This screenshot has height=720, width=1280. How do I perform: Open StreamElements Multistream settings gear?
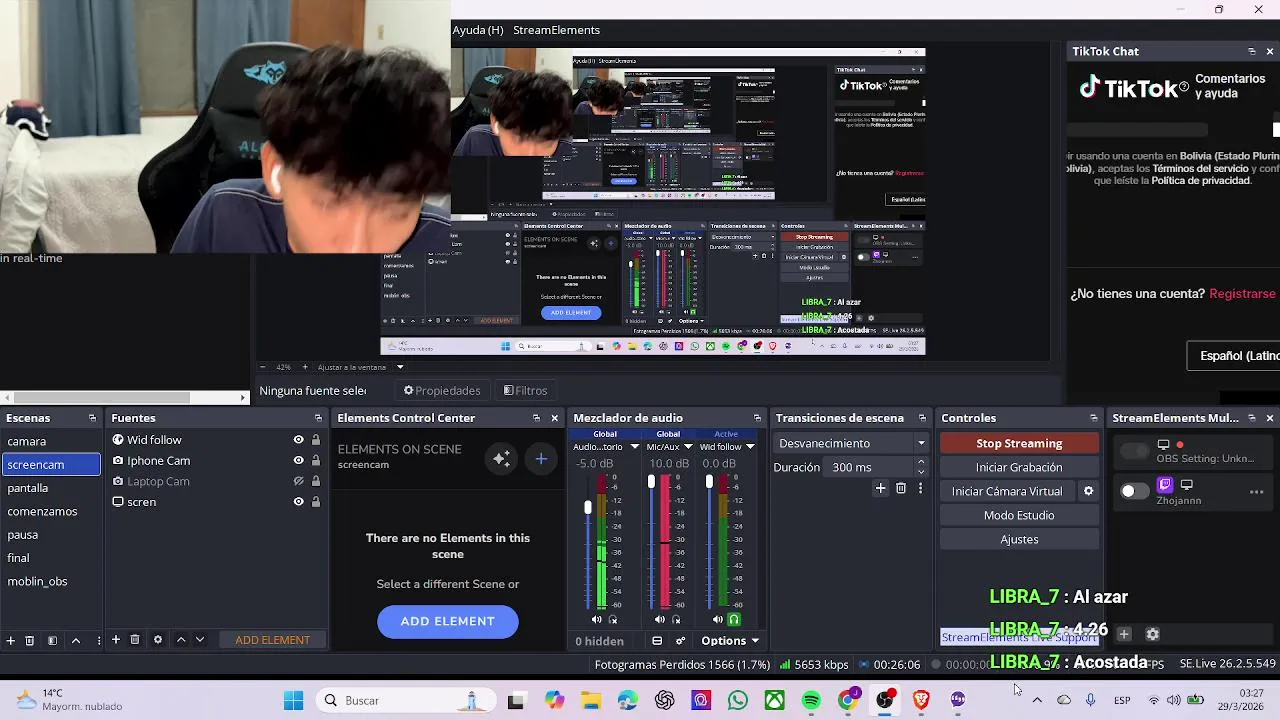(x=1152, y=634)
